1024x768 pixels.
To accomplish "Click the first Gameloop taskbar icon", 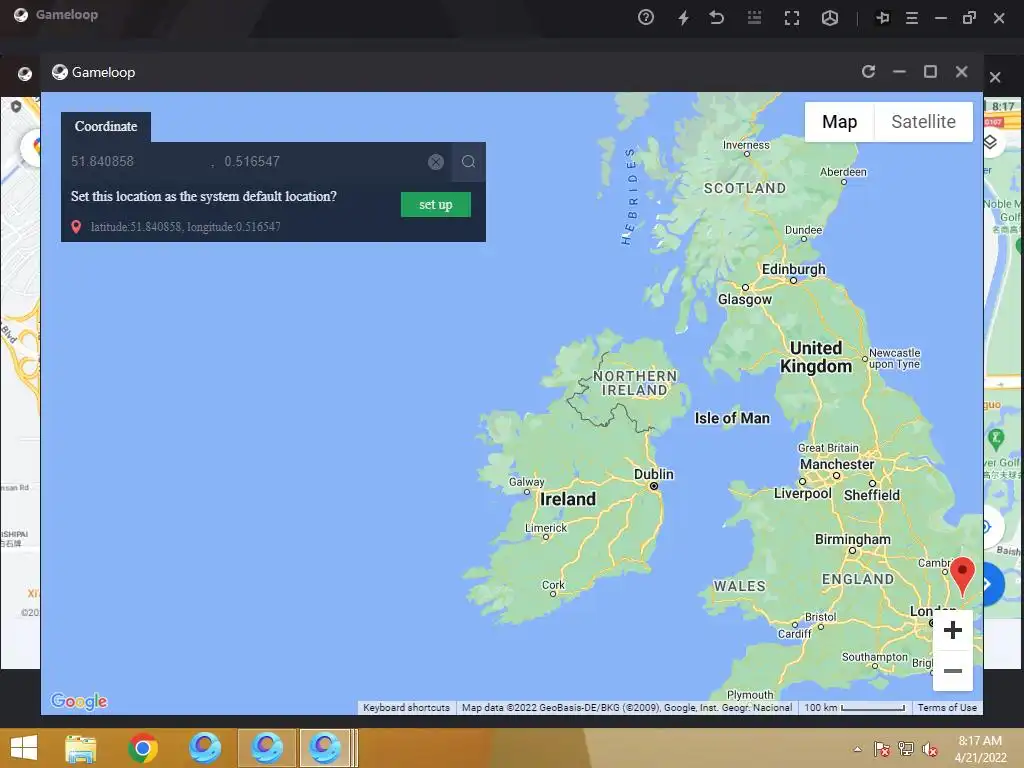I will (x=204, y=748).
